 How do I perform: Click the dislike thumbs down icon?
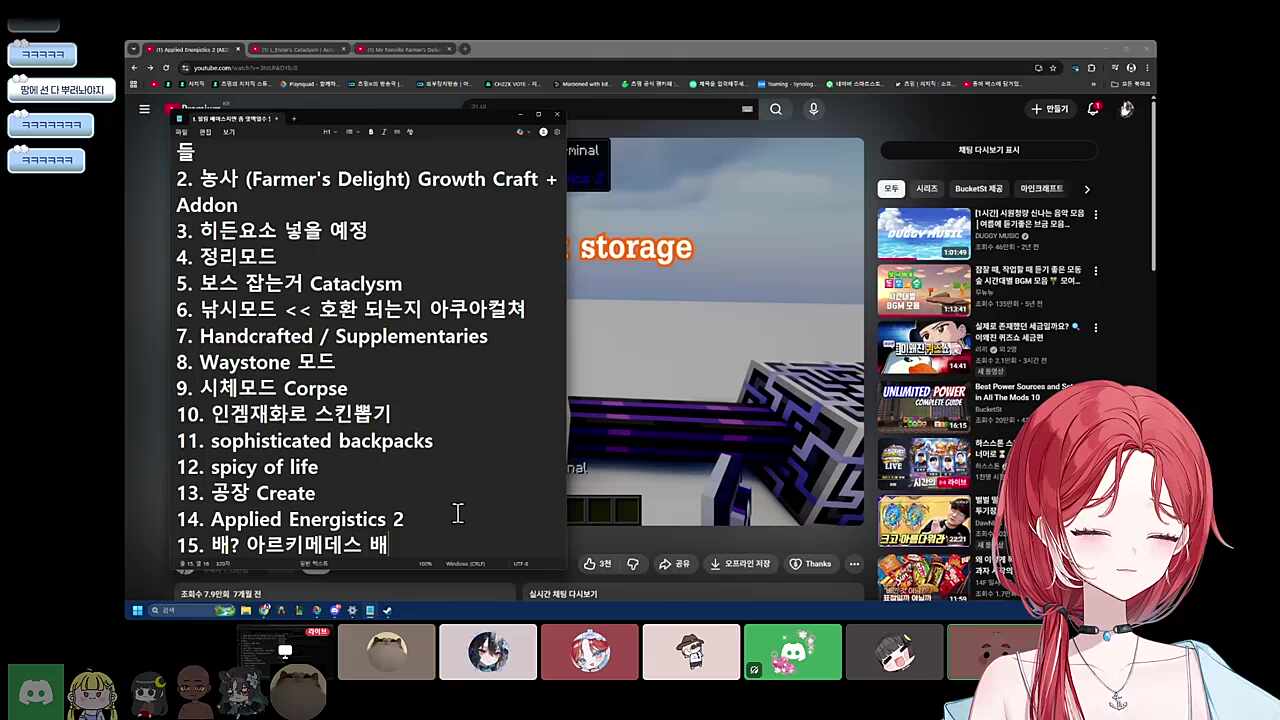pos(632,563)
